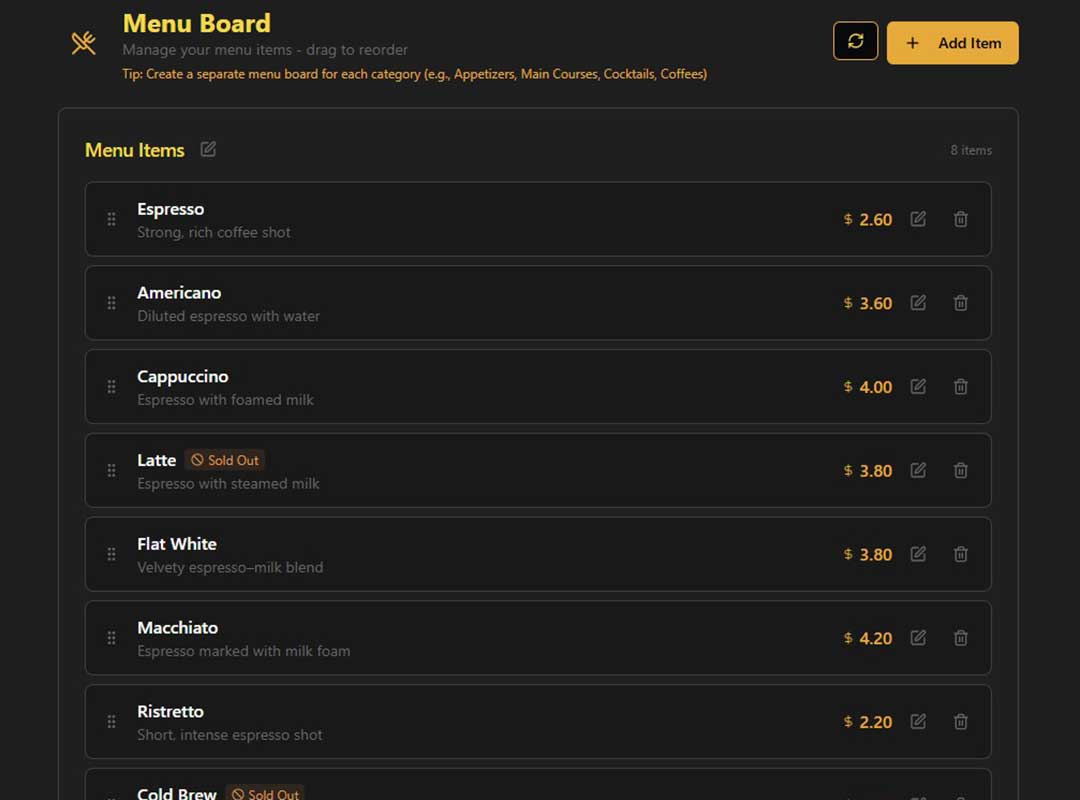Click the Sold Out badge on Latte
The width and height of the screenshot is (1080, 800).
pyautogui.click(x=224, y=460)
